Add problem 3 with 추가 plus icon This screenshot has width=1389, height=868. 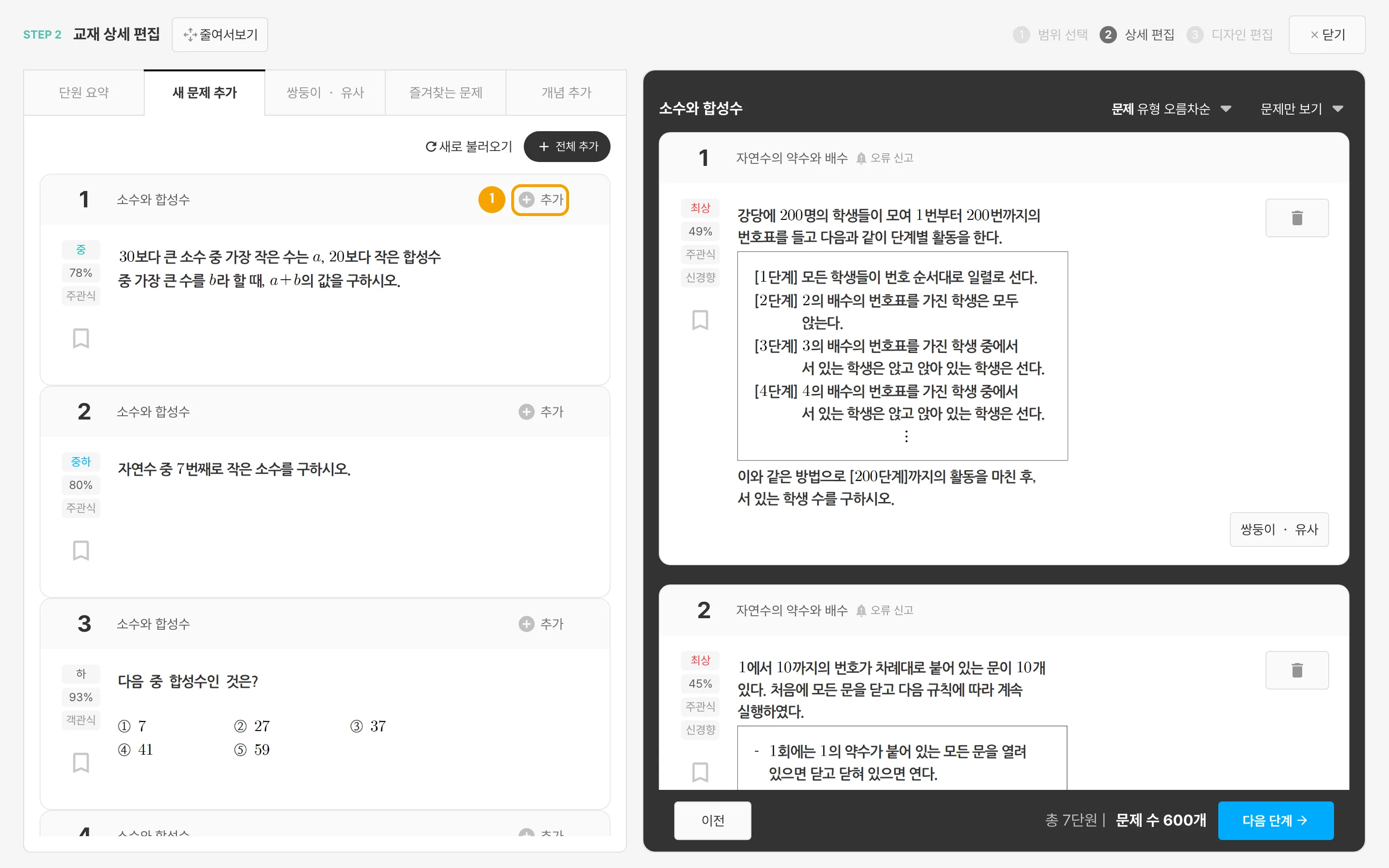point(541,624)
